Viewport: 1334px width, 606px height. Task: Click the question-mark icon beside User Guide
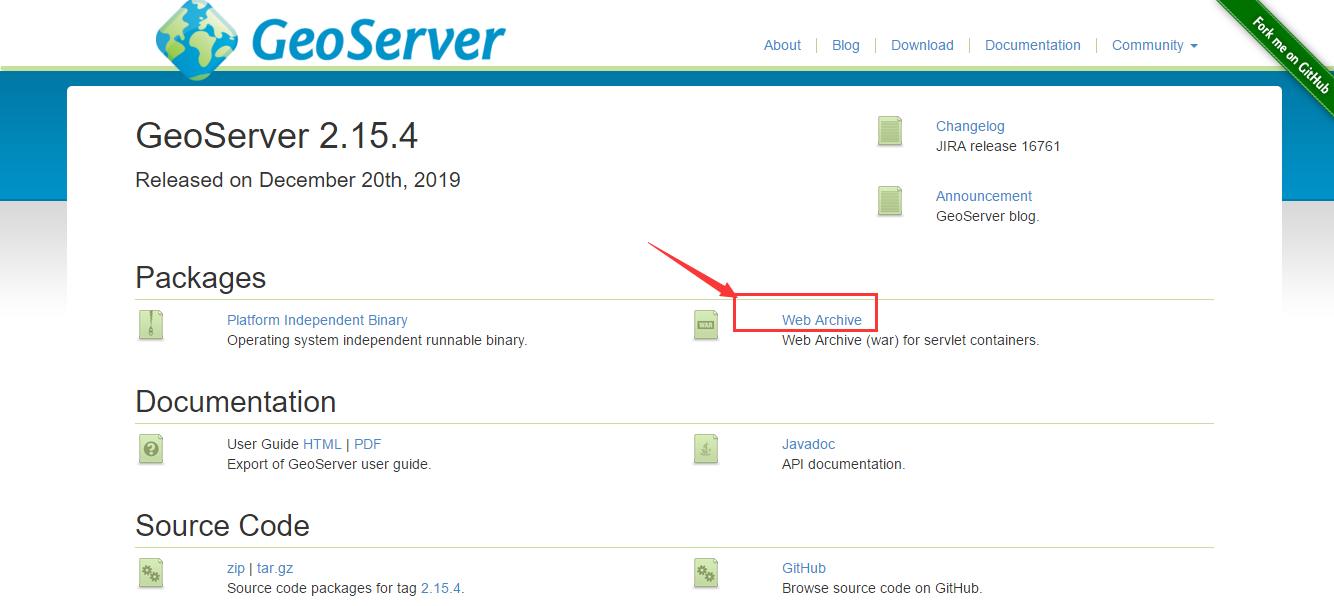tap(150, 449)
